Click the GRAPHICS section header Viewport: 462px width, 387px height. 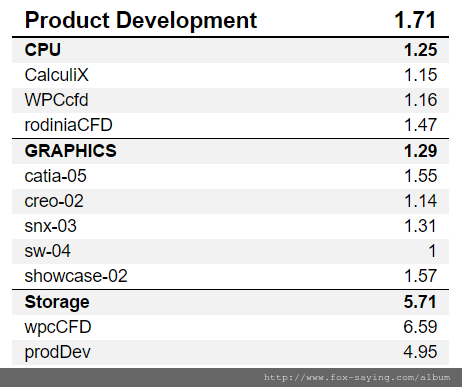71,151
